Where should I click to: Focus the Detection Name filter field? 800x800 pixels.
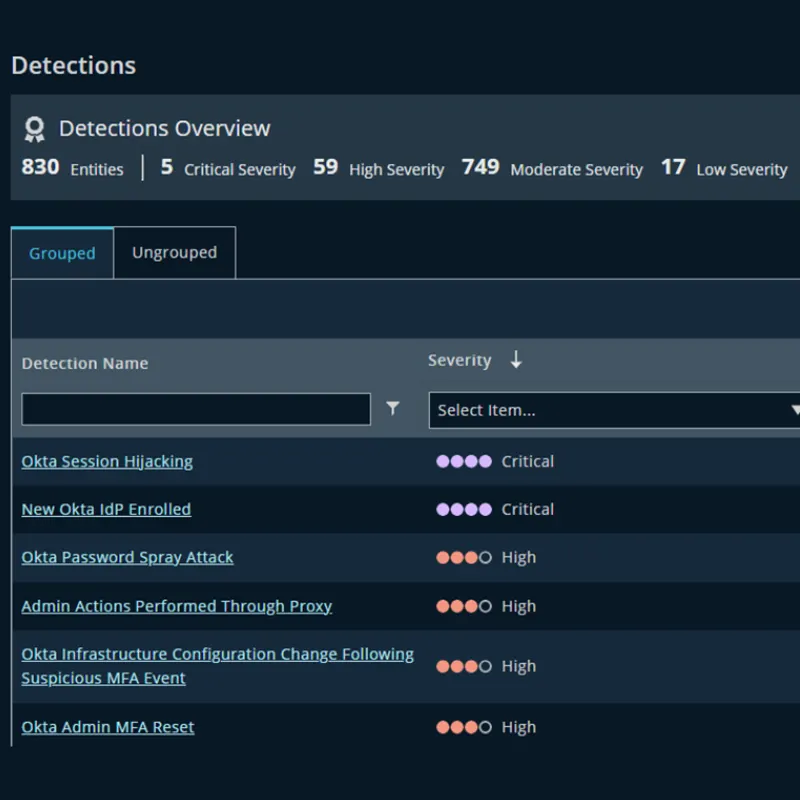tap(196, 409)
